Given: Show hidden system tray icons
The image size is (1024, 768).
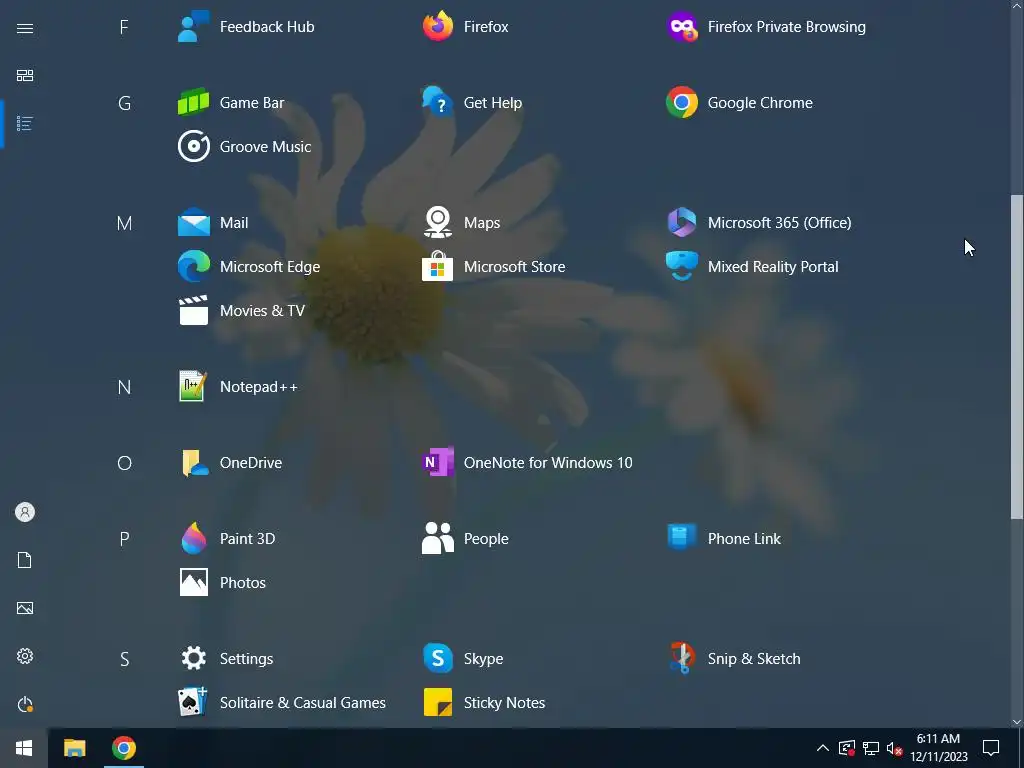Looking at the screenshot, I should (823, 748).
